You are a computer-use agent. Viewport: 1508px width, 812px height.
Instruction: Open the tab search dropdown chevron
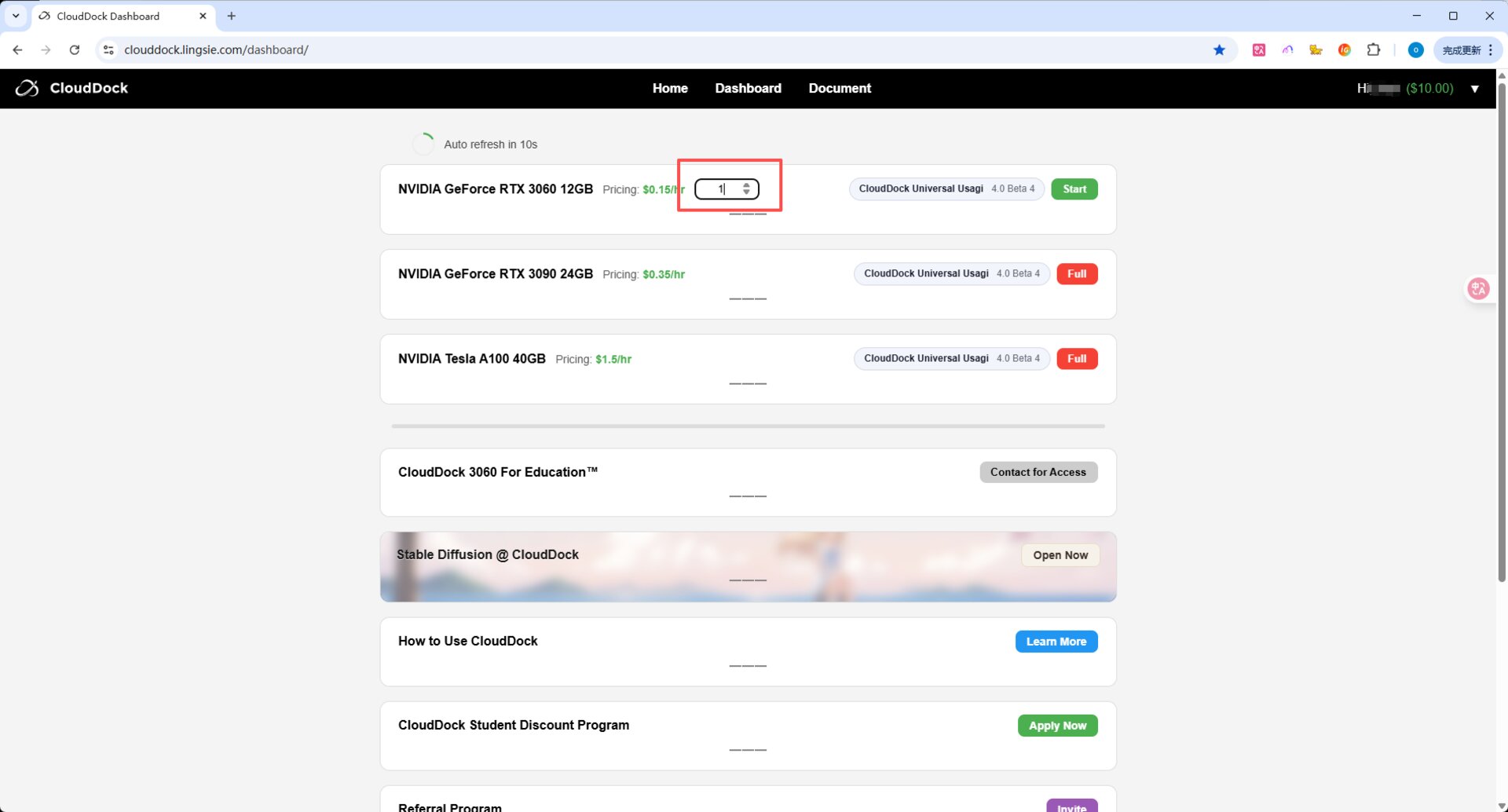pyautogui.click(x=16, y=16)
